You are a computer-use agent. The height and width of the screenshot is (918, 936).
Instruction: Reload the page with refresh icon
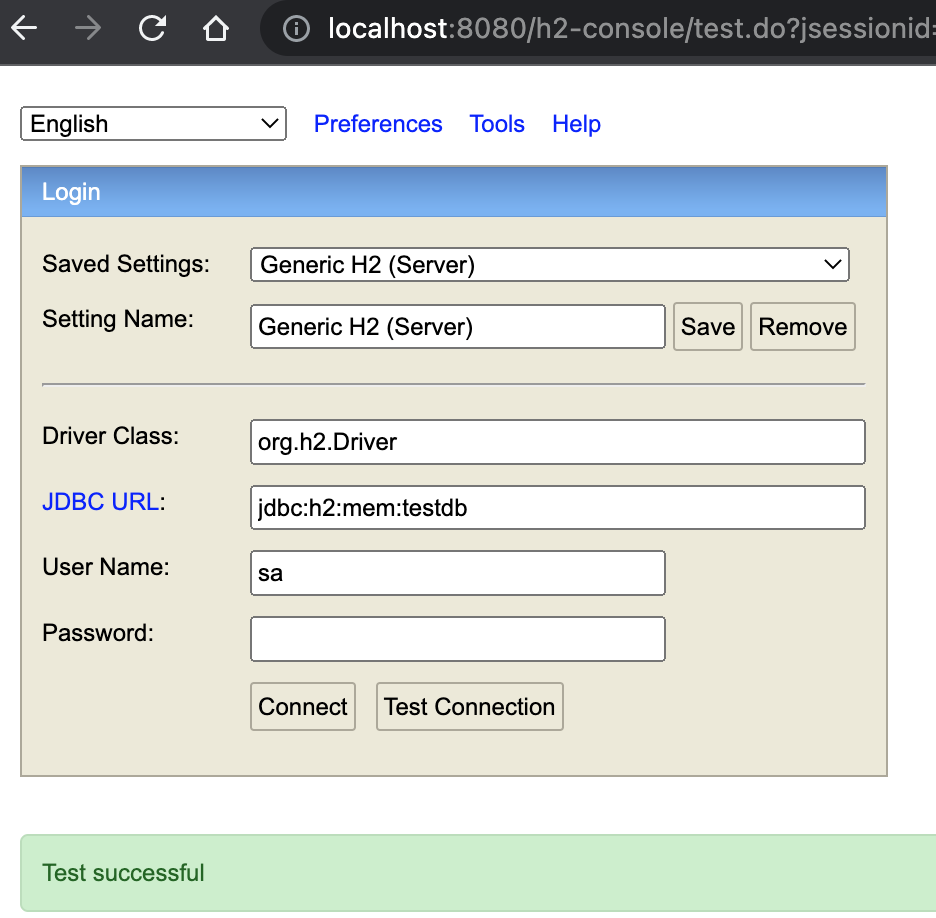(152, 28)
